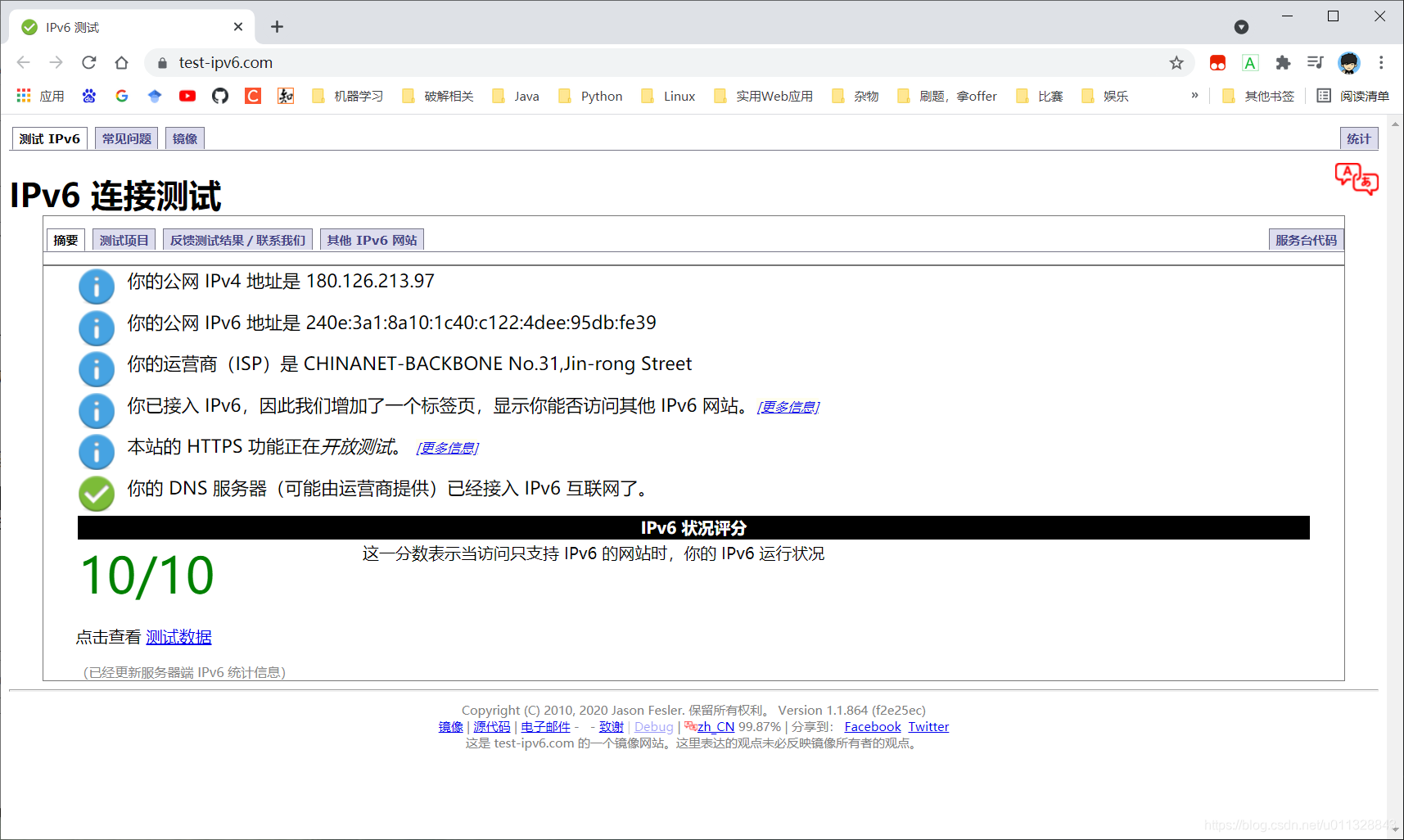The image size is (1404, 840).
Task: Open the GitHub bookmark
Action: (x=219, y=96)
